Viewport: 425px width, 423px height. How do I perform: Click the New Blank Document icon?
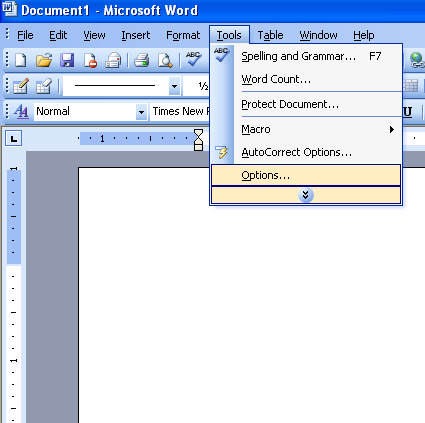[x=21, y=60]
